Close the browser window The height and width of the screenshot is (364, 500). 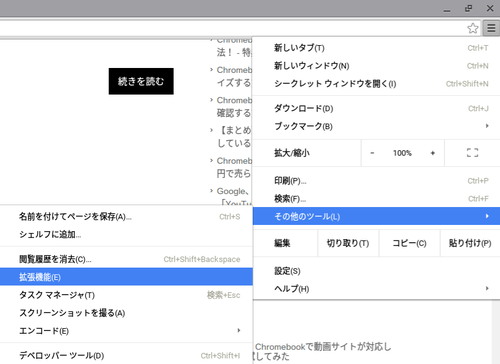click(490, 8)
